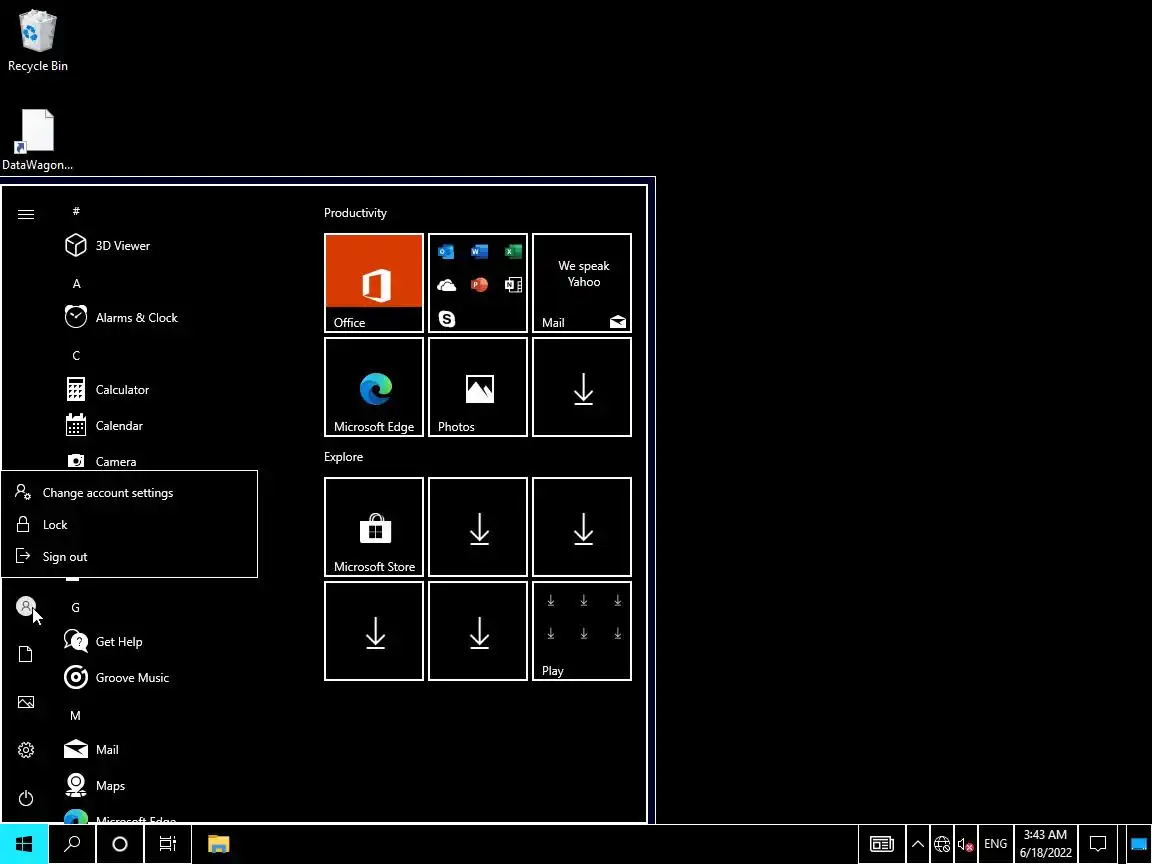Click the 'G' letter header
The width and height of the screenshot is (1152, 864).
point(76,608)
